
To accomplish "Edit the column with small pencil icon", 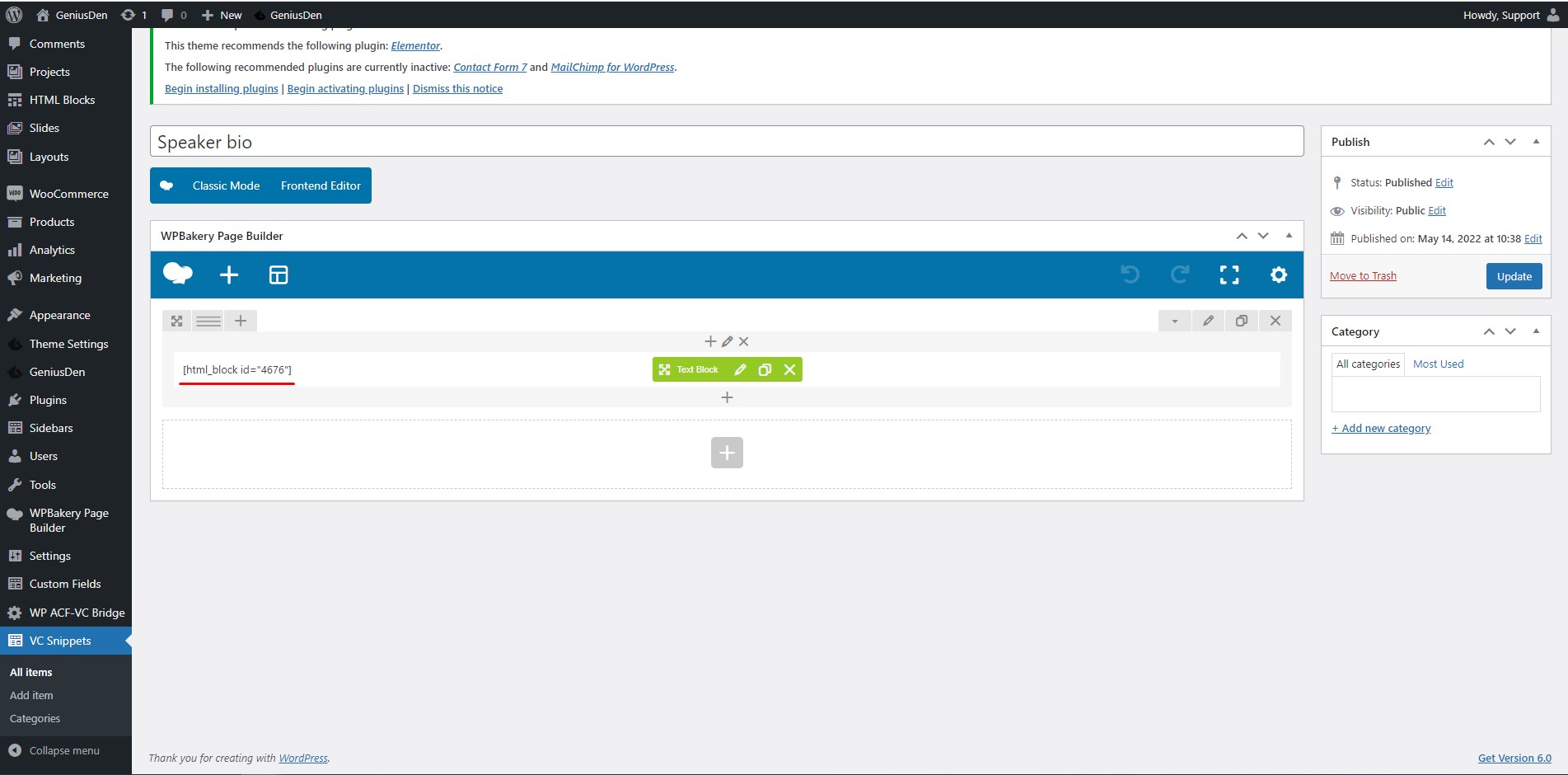I will pos(727,341).
